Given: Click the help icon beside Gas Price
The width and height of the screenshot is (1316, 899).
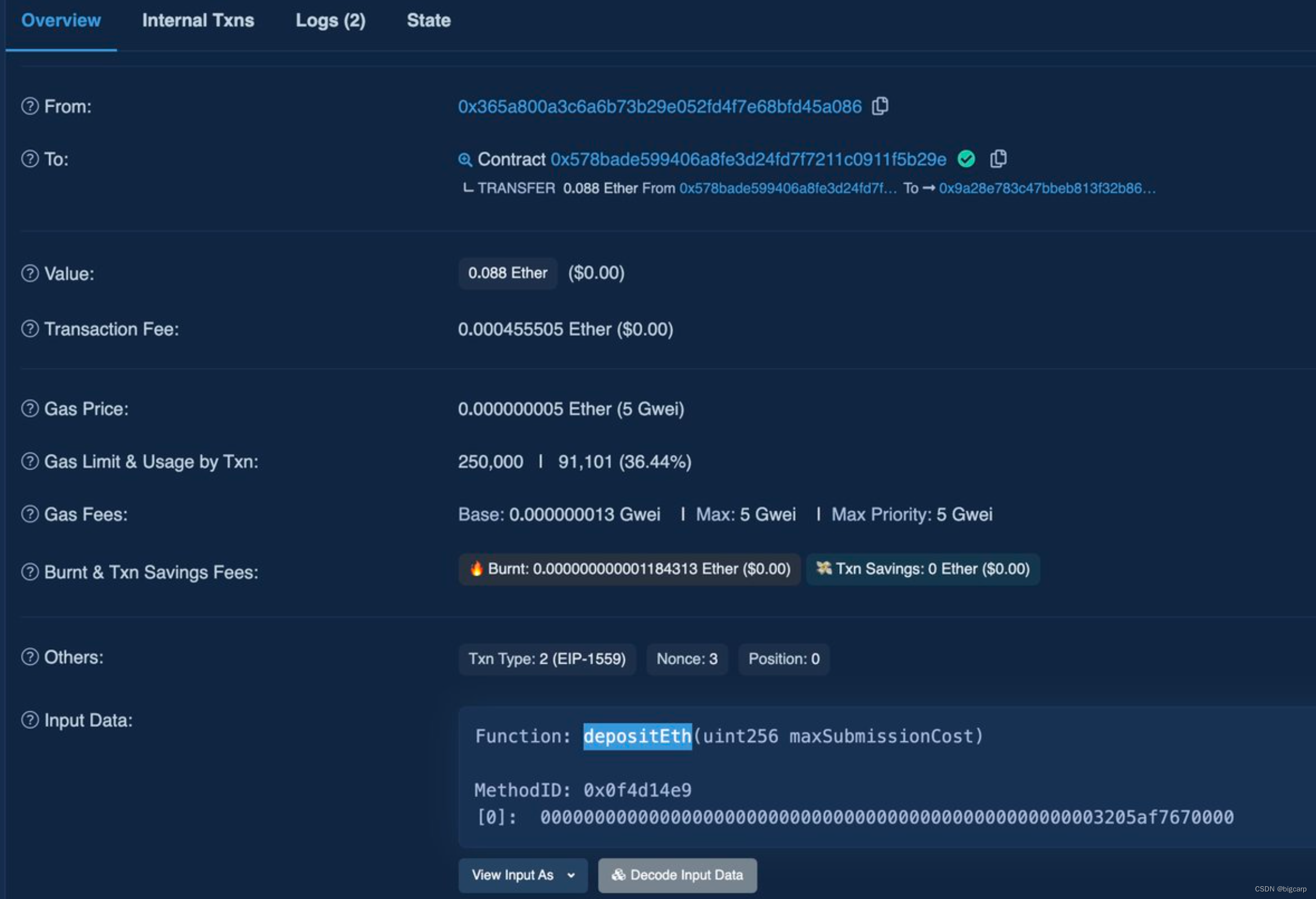Looking at the screenshot, I should pyautogui.click(x=30, y=409).
